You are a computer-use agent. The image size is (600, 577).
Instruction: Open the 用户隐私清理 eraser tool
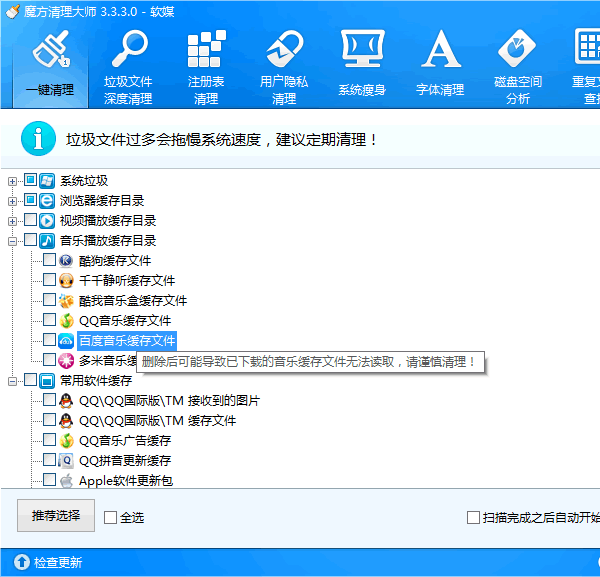(x=284, y=65)
